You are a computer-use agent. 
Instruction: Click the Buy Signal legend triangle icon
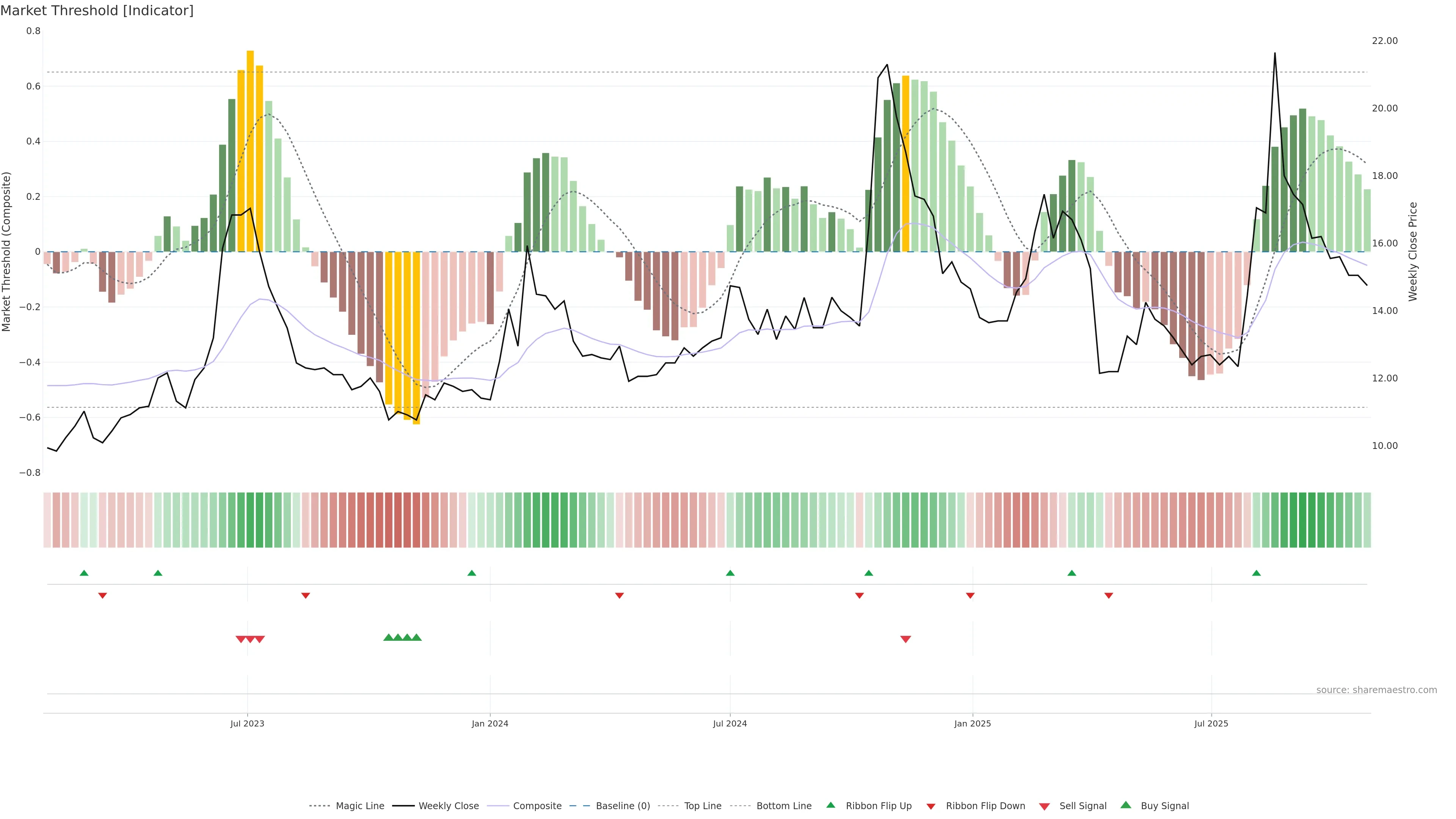click(1125, 805)
